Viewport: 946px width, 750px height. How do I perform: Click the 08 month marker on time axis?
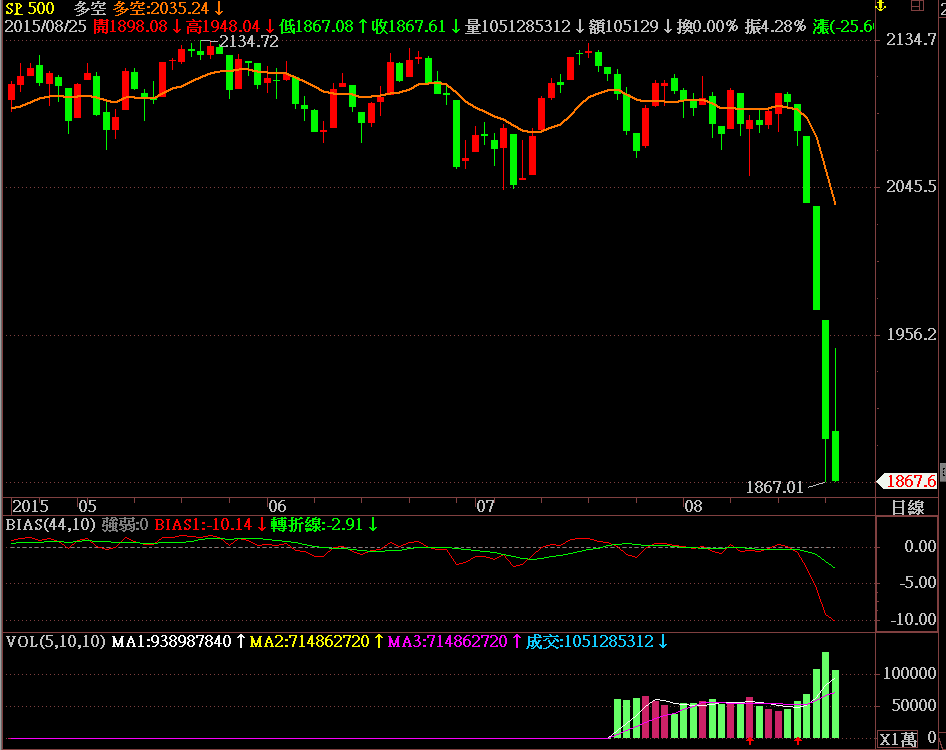pos(693,506)
